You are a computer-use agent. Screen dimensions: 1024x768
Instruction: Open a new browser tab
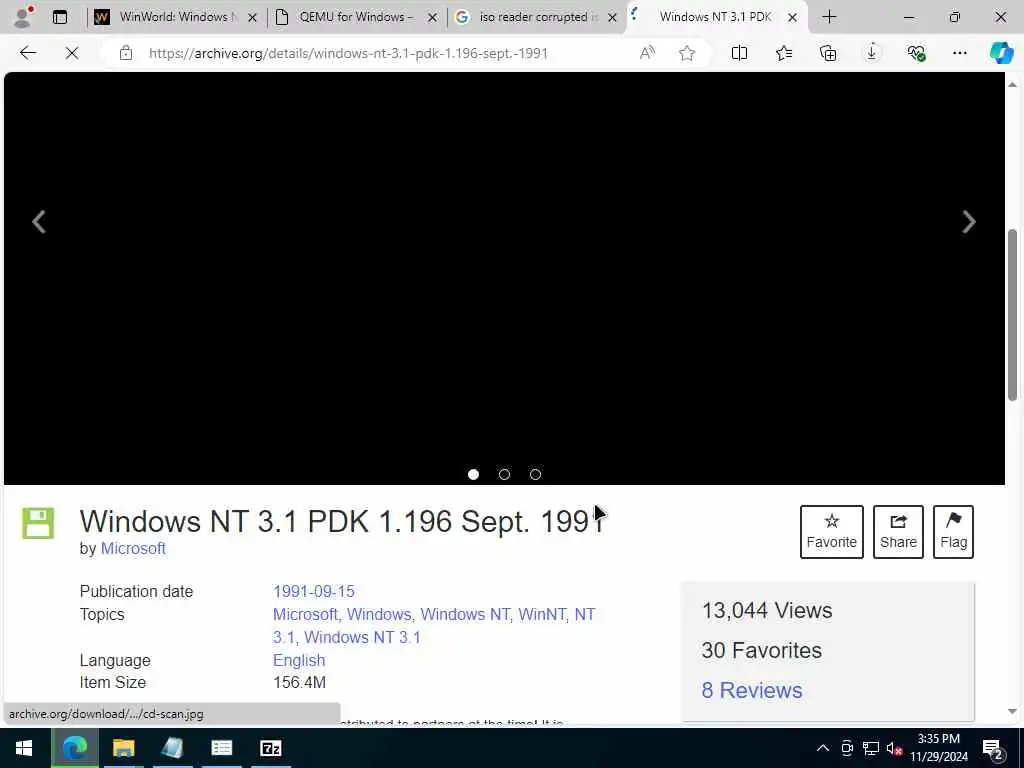[829, 17]
